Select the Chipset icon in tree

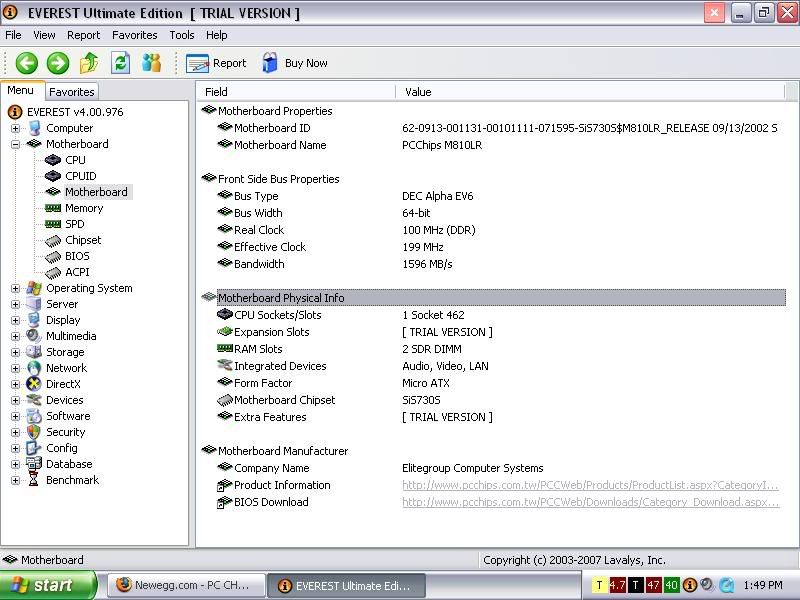point(53,240)
